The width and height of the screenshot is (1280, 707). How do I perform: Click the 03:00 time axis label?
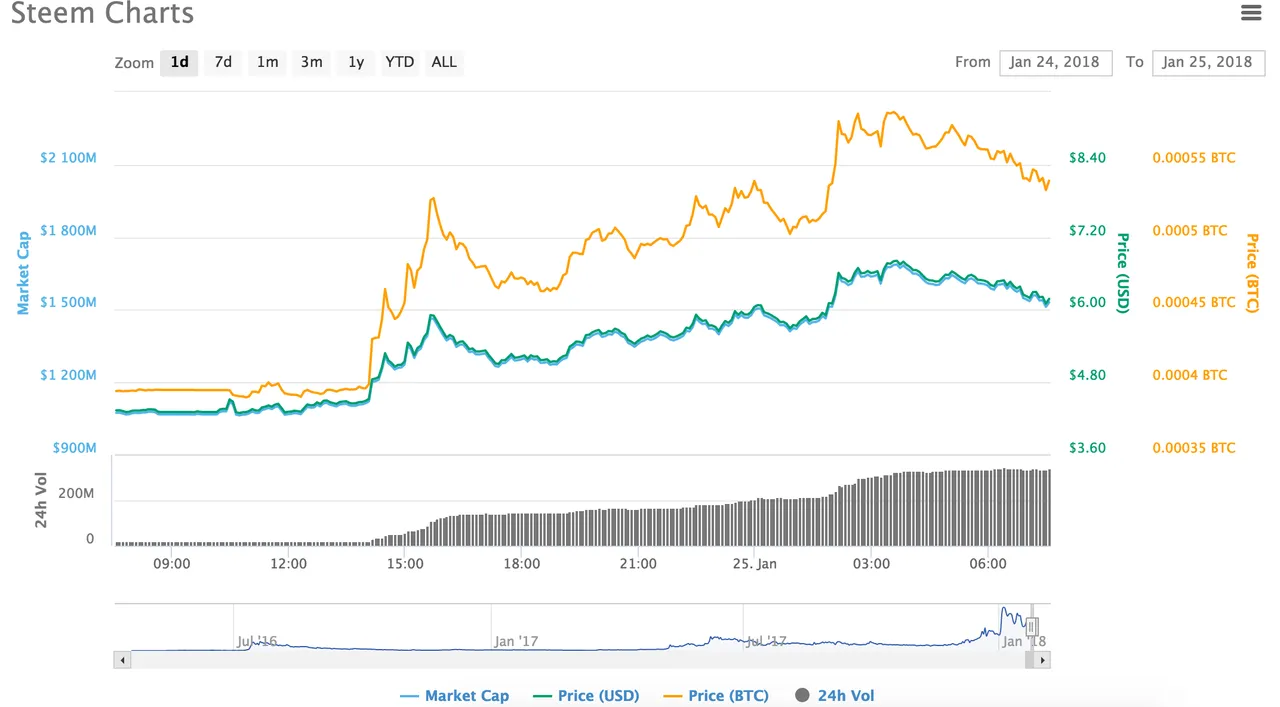[x=871, y=564]
